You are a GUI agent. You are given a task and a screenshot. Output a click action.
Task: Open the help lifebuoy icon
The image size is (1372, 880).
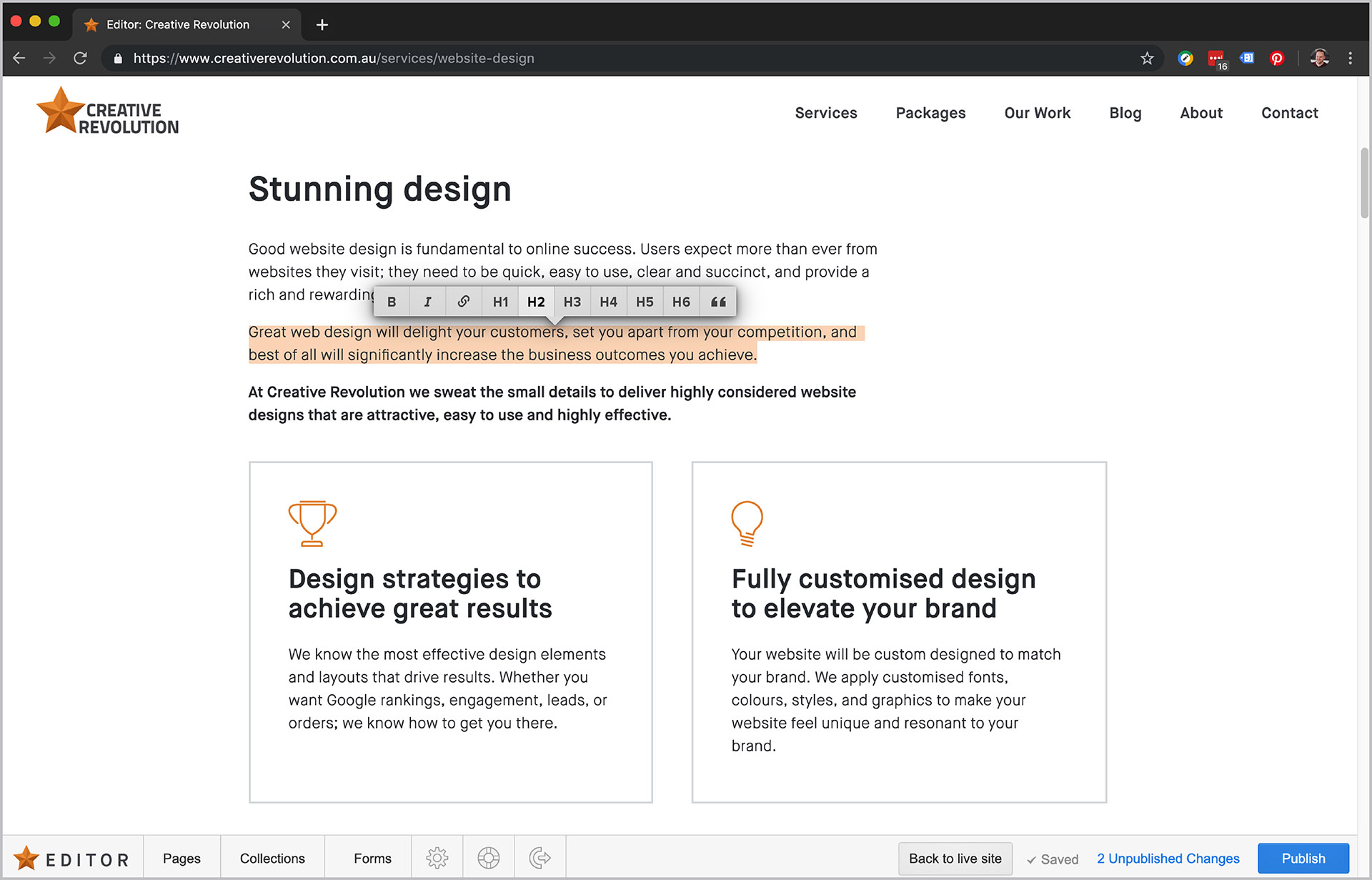tap(488, 857)
